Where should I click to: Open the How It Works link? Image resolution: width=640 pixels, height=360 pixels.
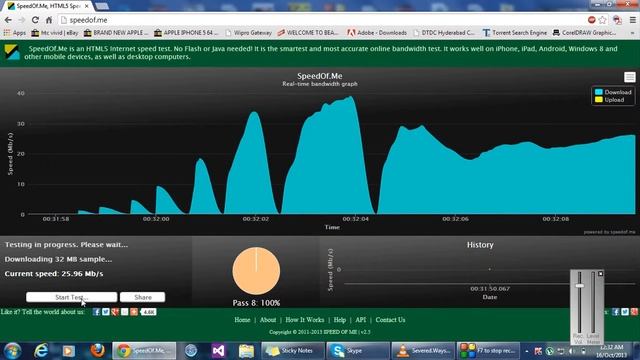point(304,320)
